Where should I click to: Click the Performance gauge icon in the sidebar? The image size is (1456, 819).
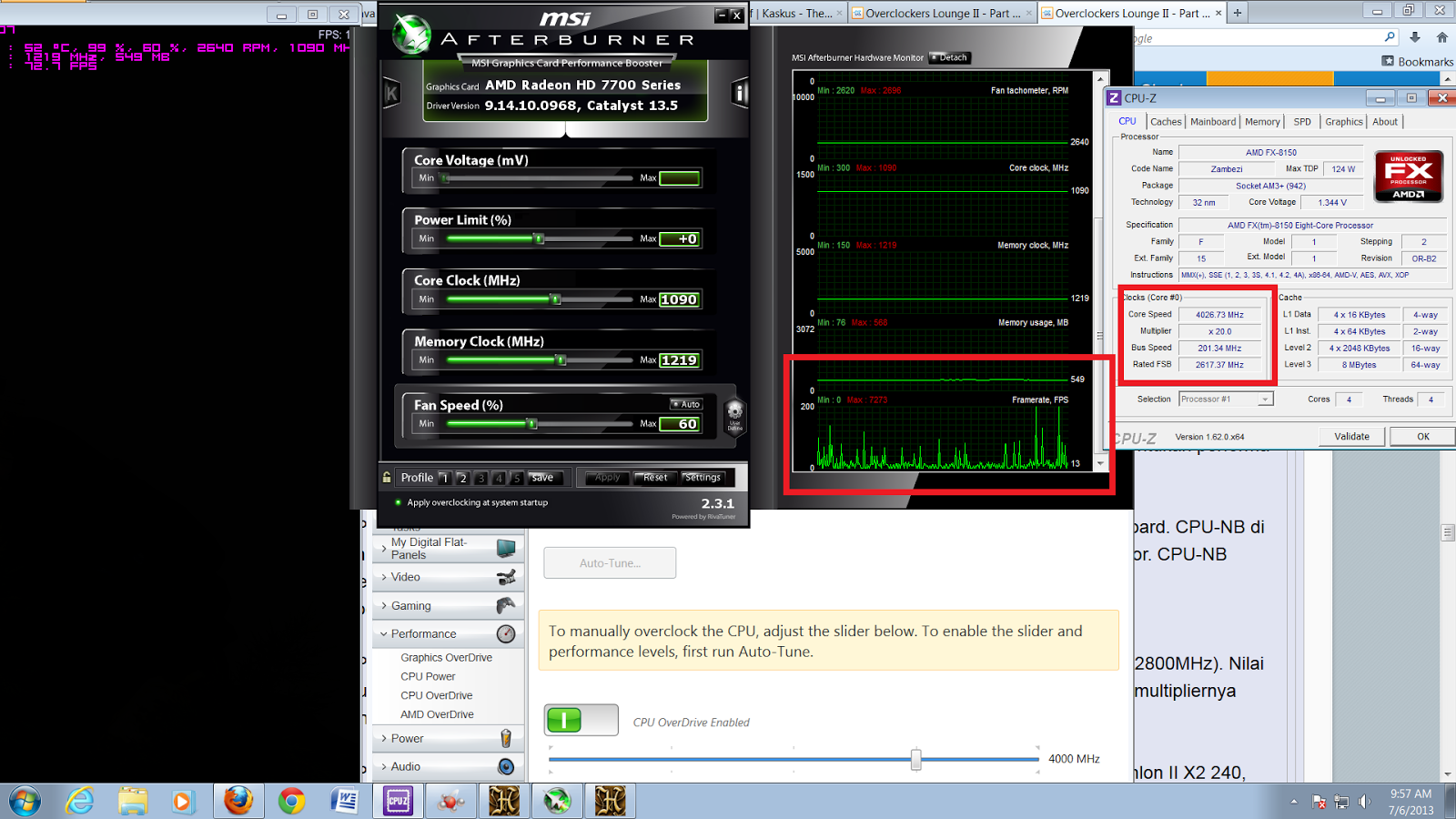coord(506,633)
